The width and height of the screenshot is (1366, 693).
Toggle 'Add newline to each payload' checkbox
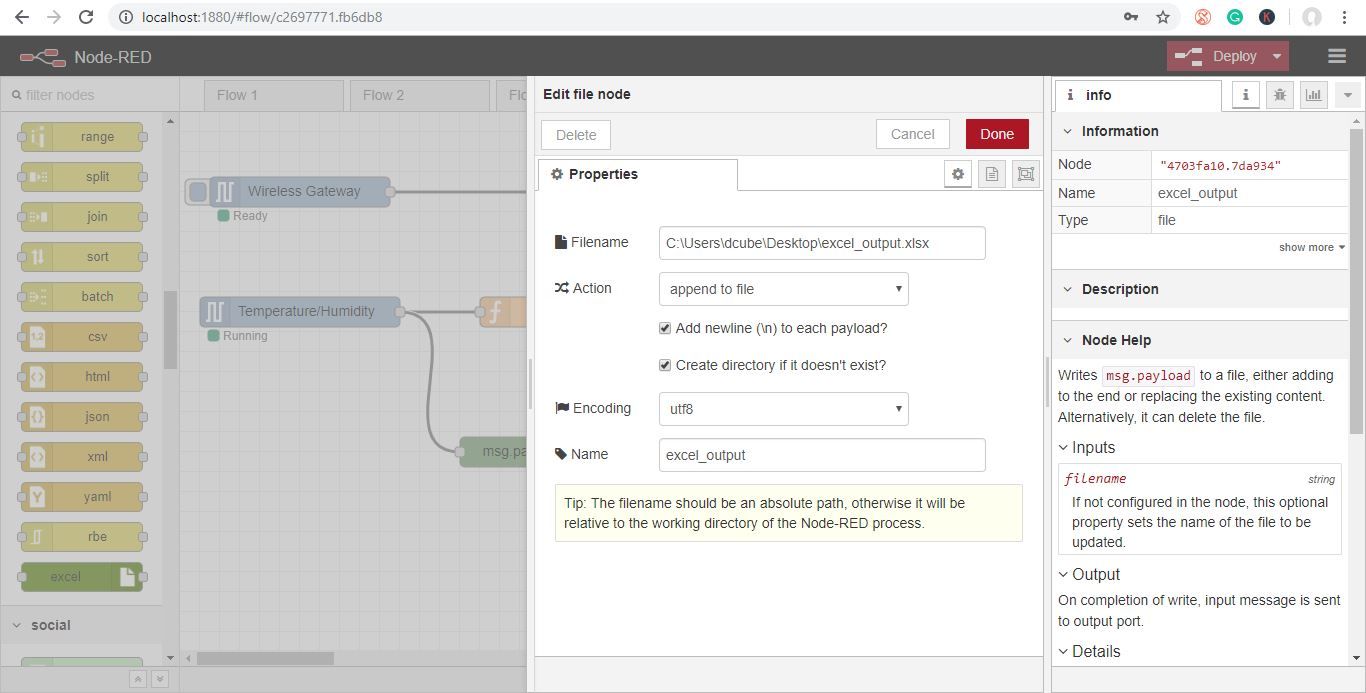[665, 328]
